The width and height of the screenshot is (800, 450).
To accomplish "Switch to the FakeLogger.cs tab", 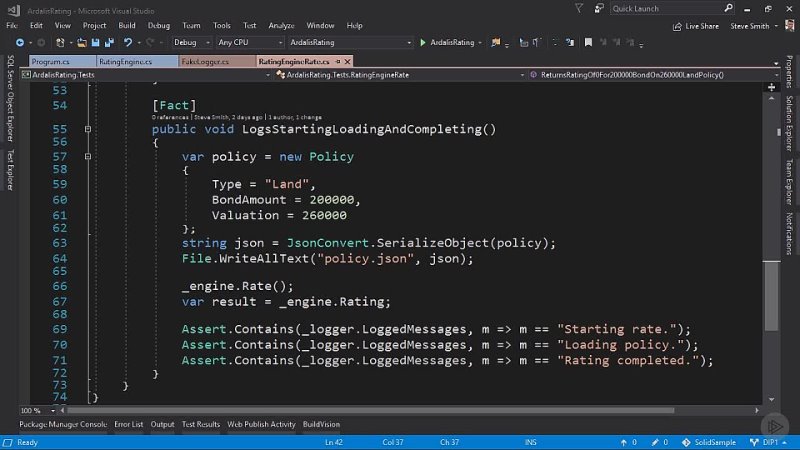I will 217,62.
